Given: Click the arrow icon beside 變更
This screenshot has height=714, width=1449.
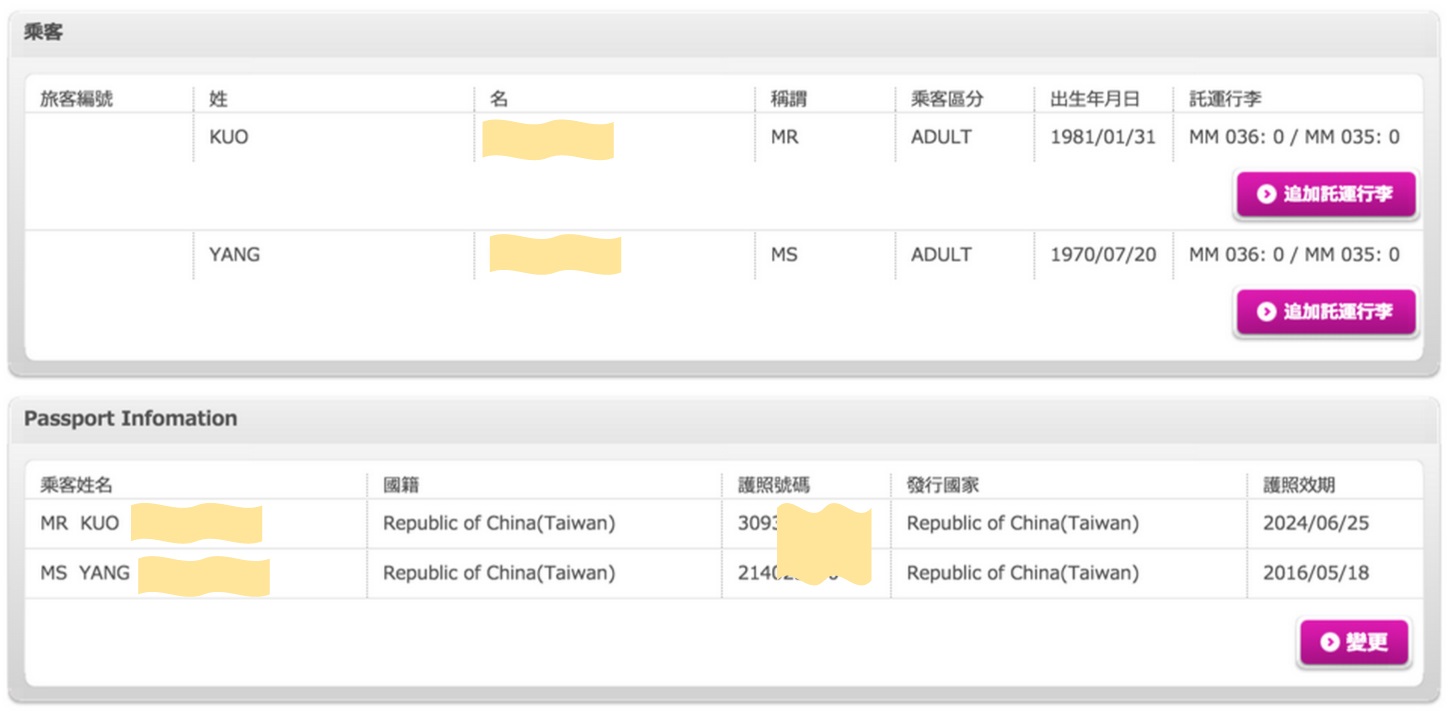Looking at the screenshot, I should coord(1329,642).
